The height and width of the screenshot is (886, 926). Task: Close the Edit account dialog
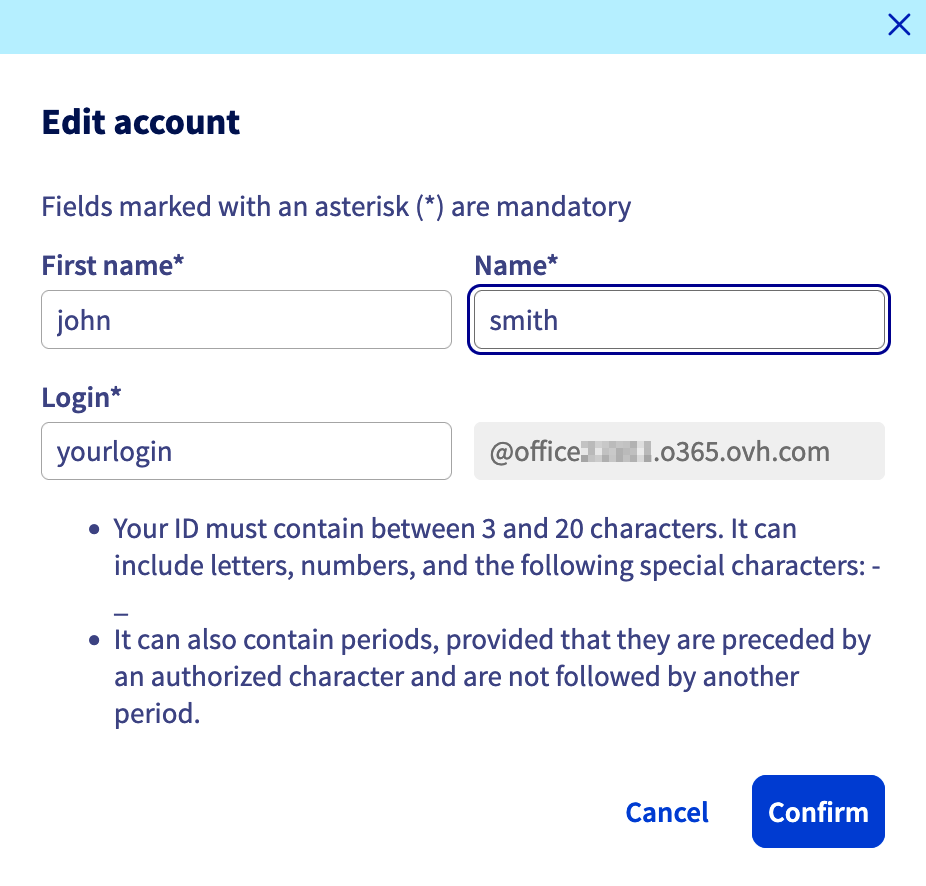[899, 26]
